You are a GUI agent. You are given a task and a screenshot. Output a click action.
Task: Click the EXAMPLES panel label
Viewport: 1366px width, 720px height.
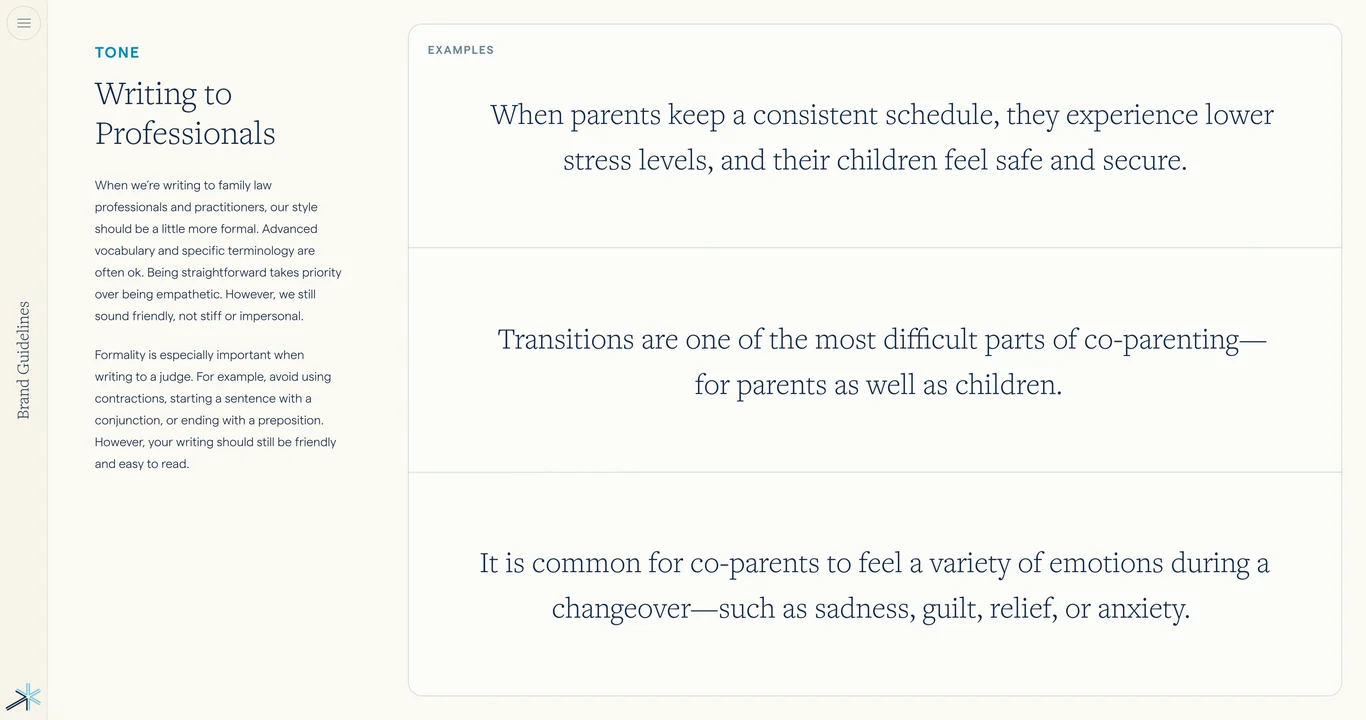pos(461,50)
